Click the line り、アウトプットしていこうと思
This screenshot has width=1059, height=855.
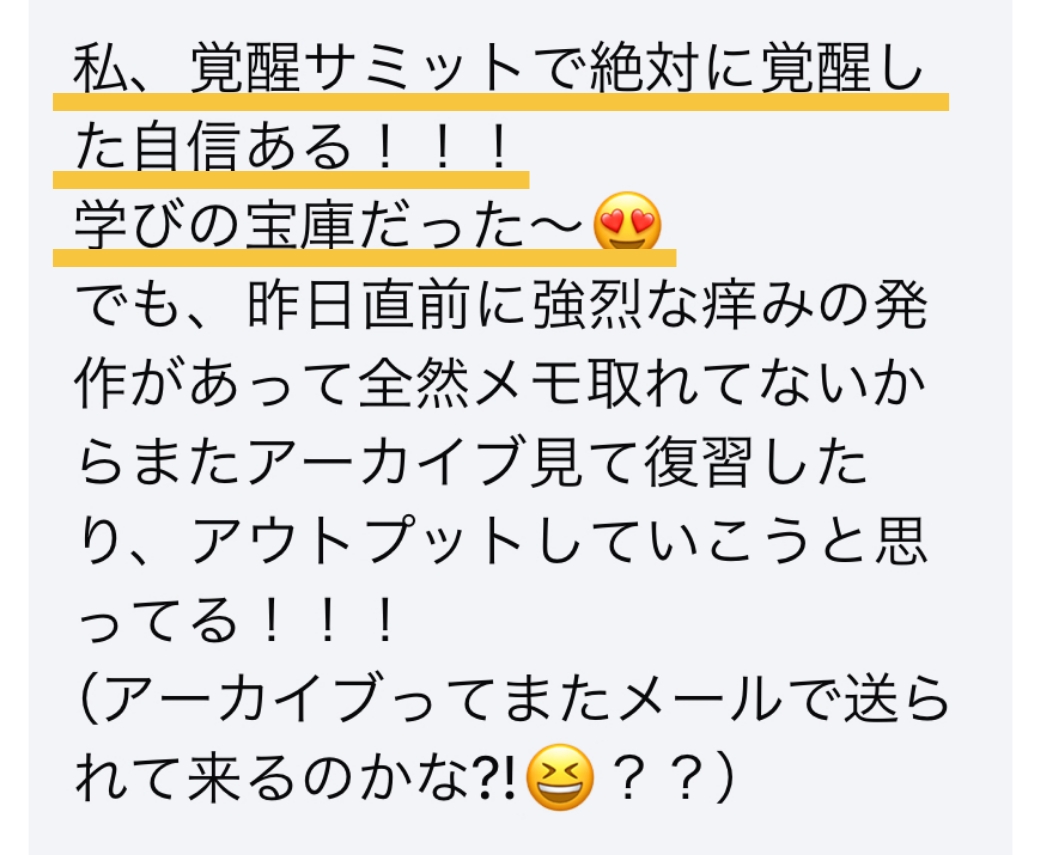502,542
